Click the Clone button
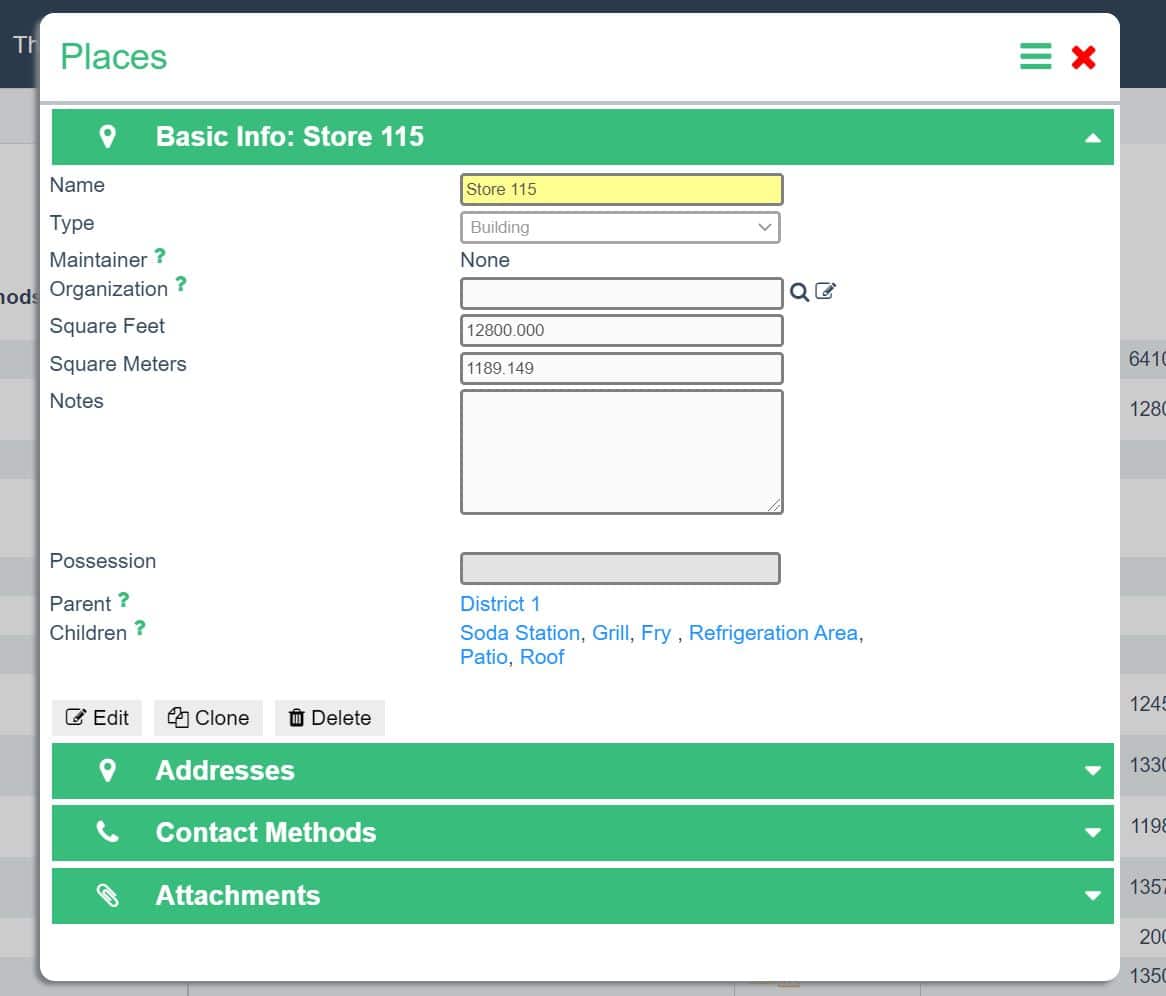The image size is (1166, 996). (x=208, y=718)
